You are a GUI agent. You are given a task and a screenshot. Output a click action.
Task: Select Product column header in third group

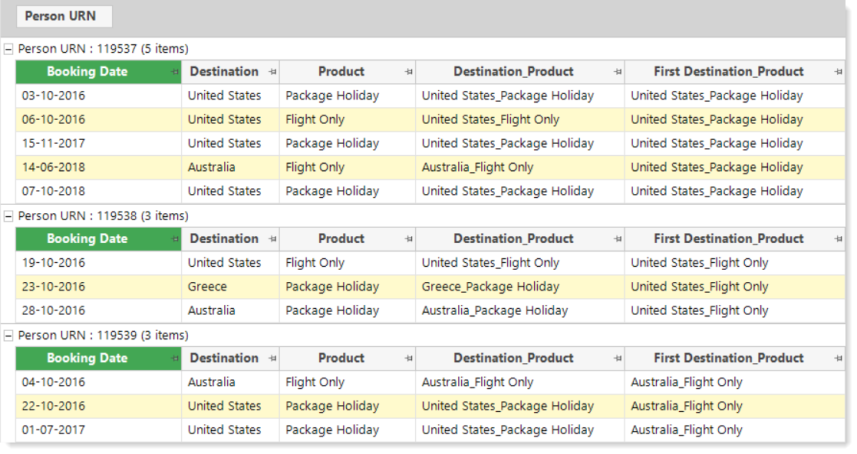pyautogui.click(x=347, y=359)
